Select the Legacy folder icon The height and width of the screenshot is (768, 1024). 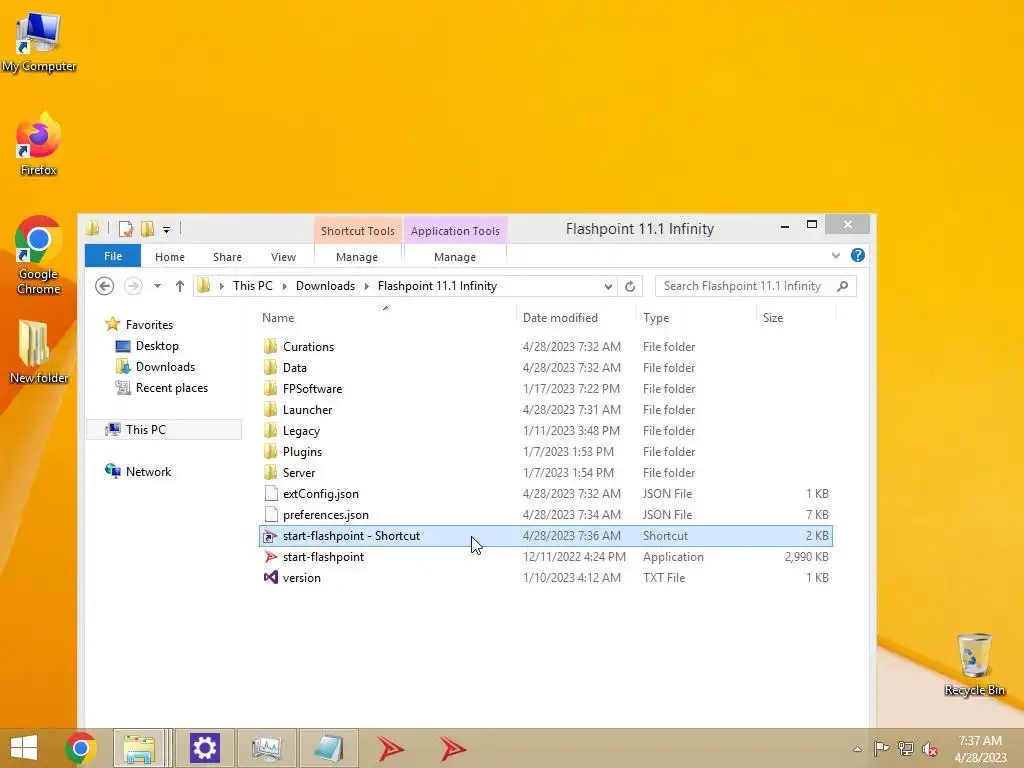pyautogui.click(x=270, y=430)
